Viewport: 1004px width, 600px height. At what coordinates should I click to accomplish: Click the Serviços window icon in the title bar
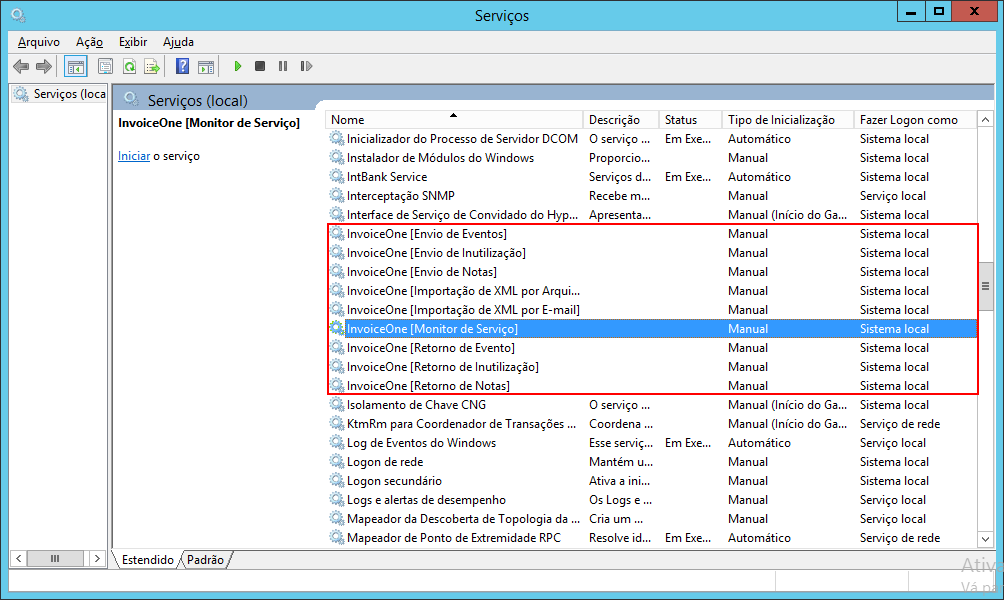18,14
